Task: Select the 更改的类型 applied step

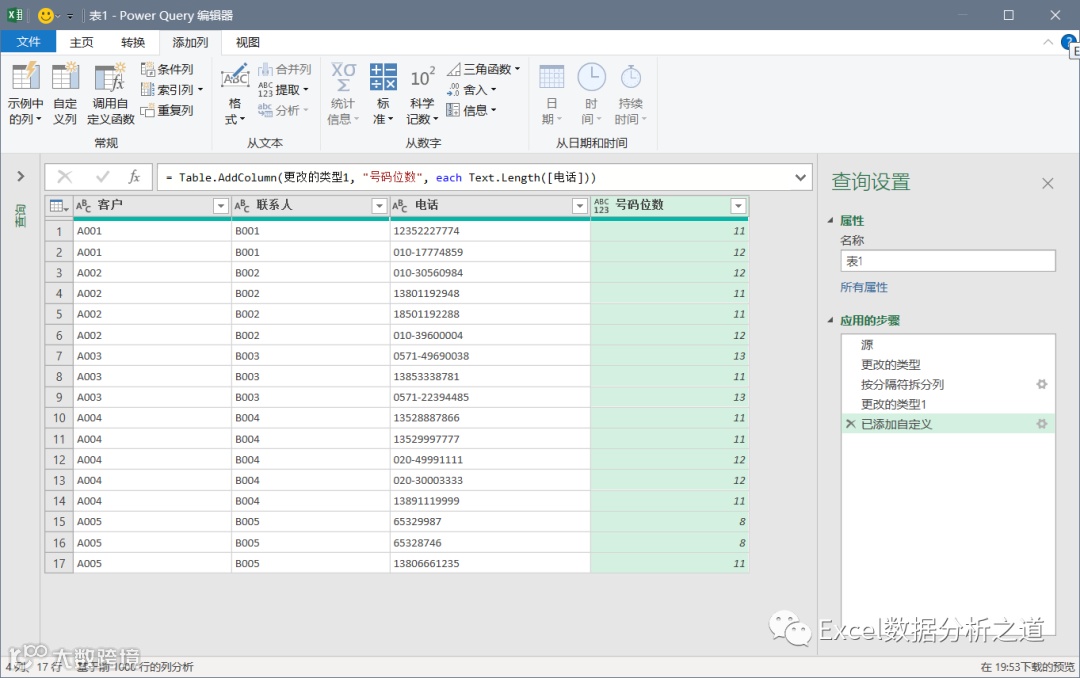Action: pyautogui.click(x=948, y=364)
